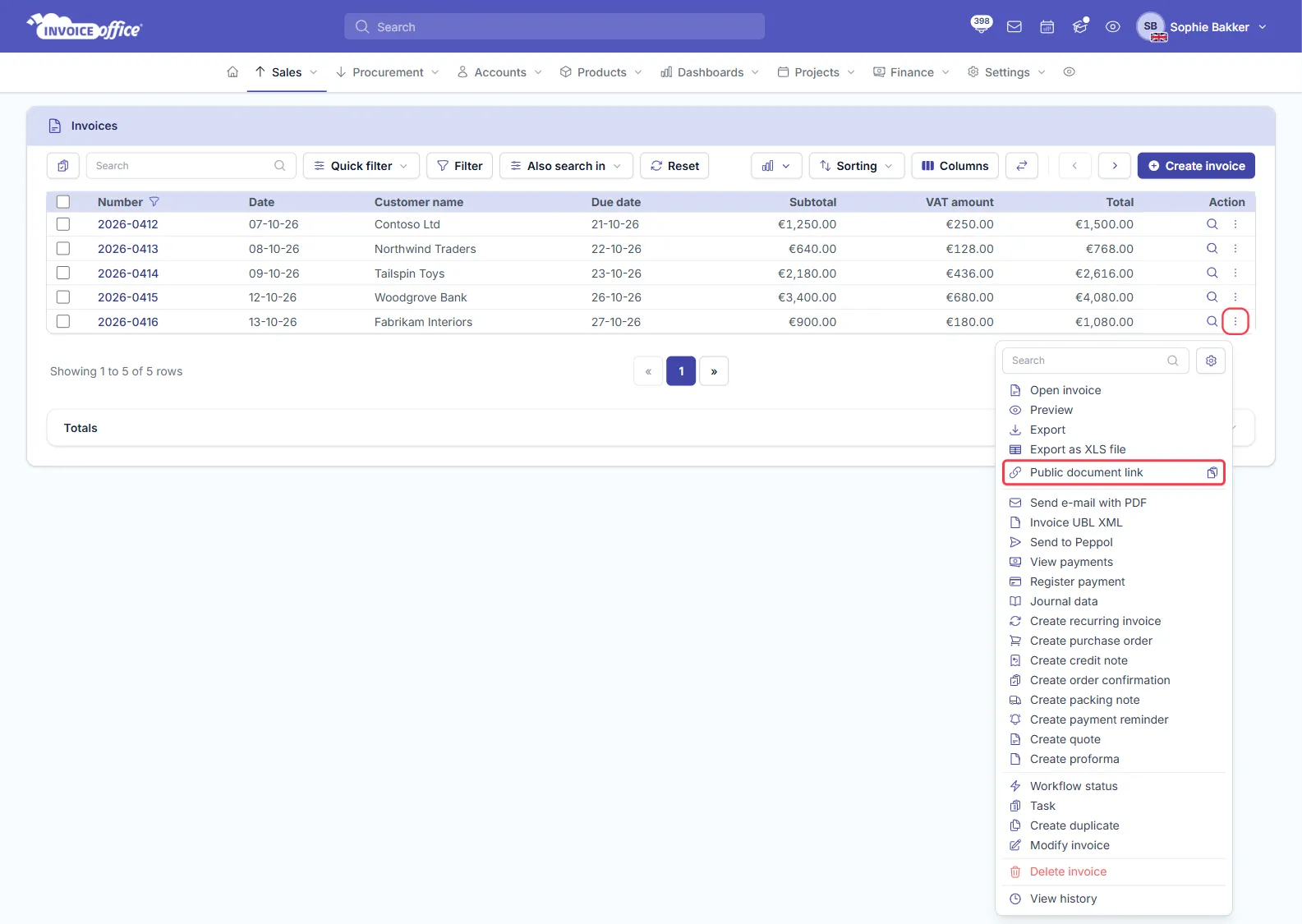
Task: Open invoice link 2026-0414
Action: point(128,274)
